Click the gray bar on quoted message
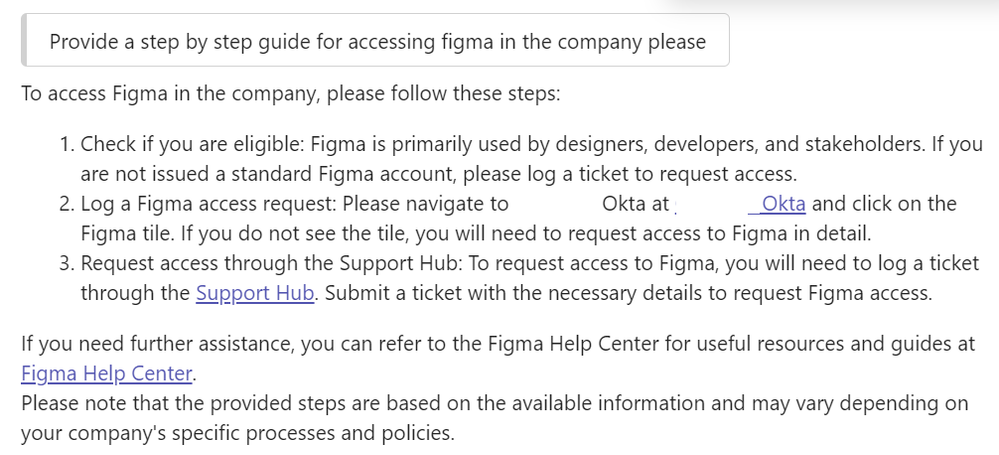 tap(24, 40)
